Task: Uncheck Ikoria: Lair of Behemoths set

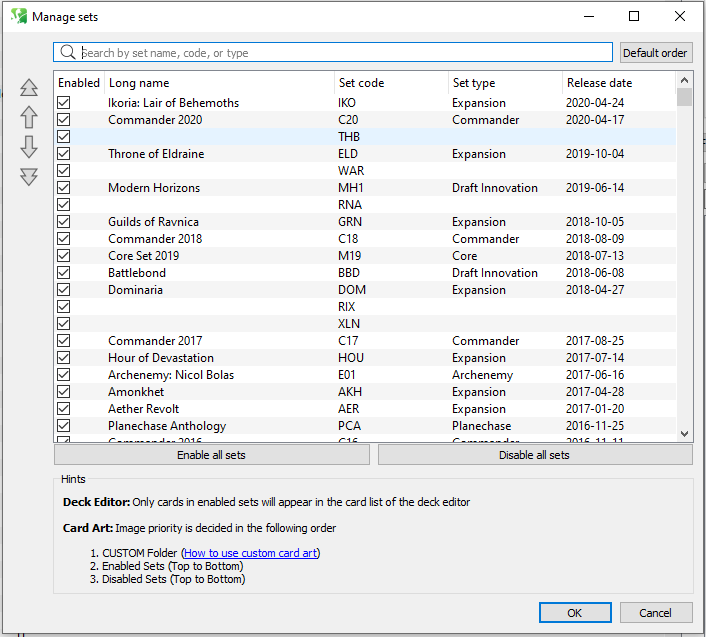Action: (63, 103)
